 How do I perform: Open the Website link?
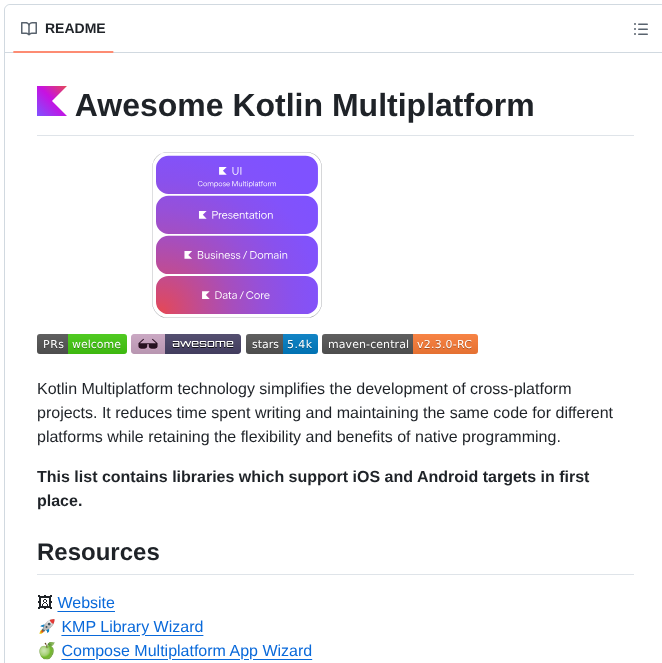[x=86, y=603]
